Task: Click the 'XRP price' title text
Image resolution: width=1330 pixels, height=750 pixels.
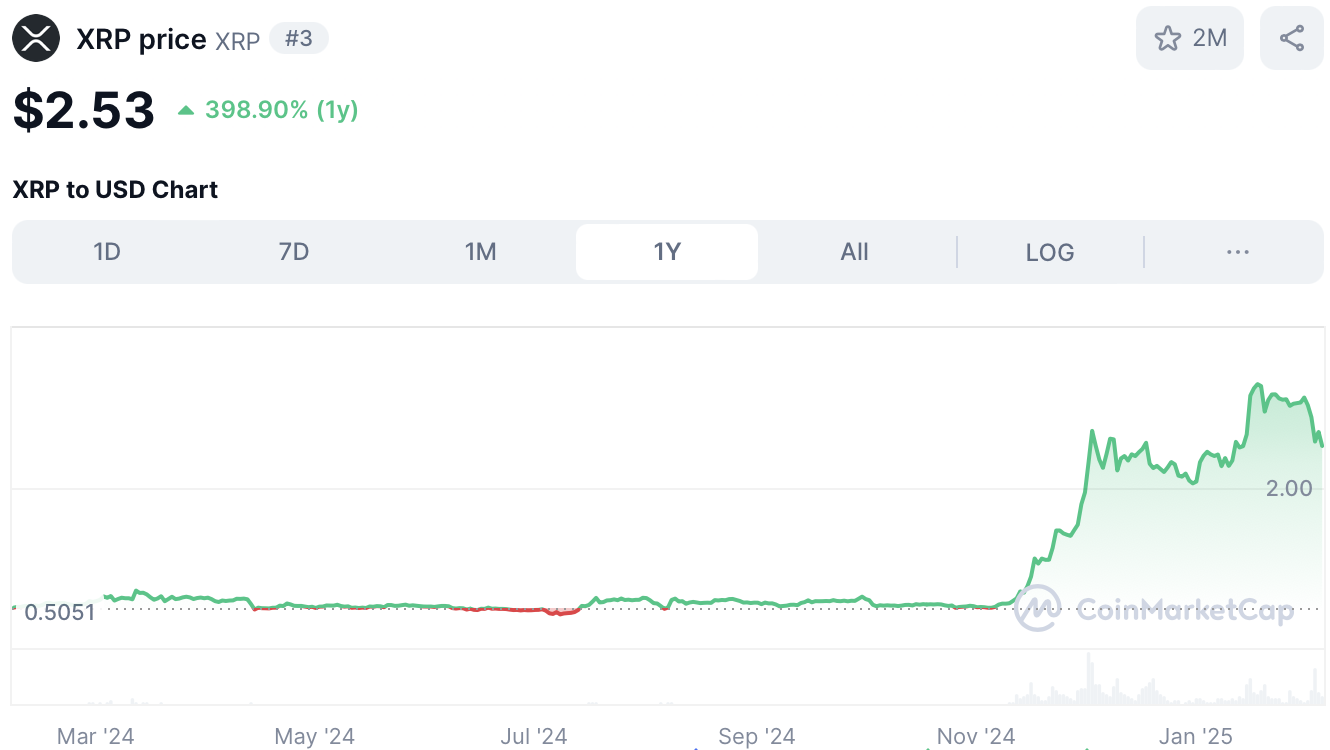Action: (x=141, y=40)
